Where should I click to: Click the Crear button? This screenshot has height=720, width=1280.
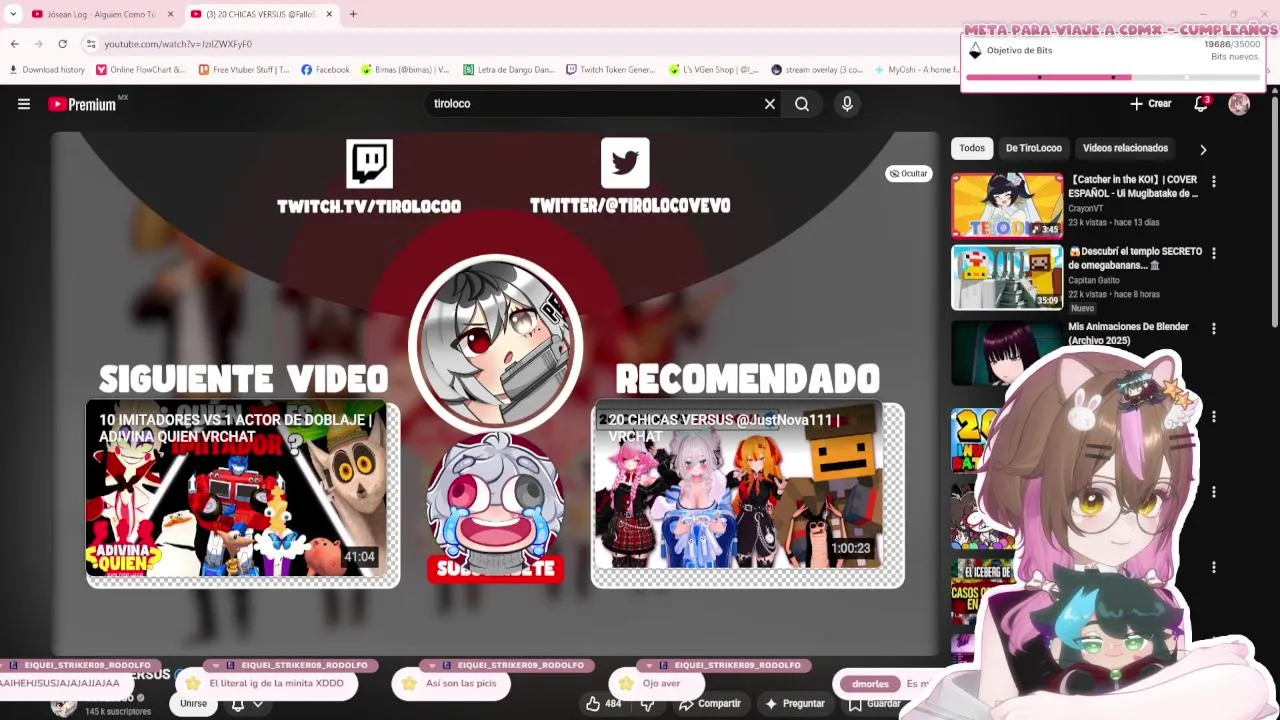pos(1151,104)
